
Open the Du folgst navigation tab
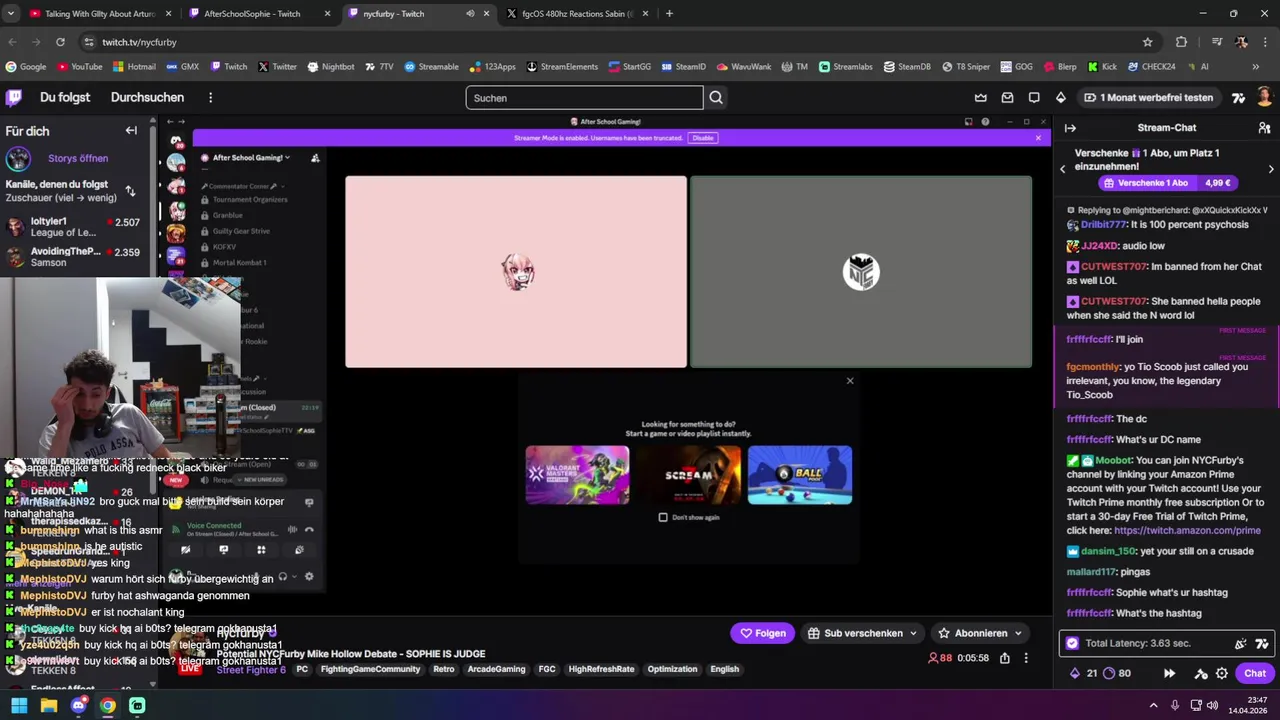(x=65, y=97)
